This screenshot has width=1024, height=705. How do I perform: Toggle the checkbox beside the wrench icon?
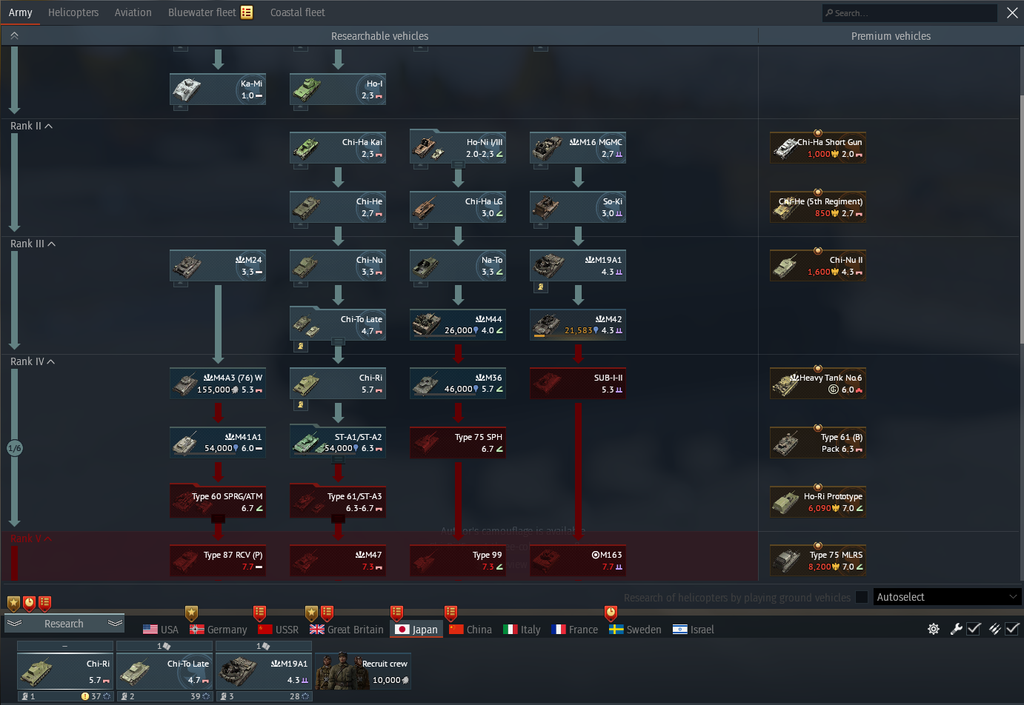974,629
